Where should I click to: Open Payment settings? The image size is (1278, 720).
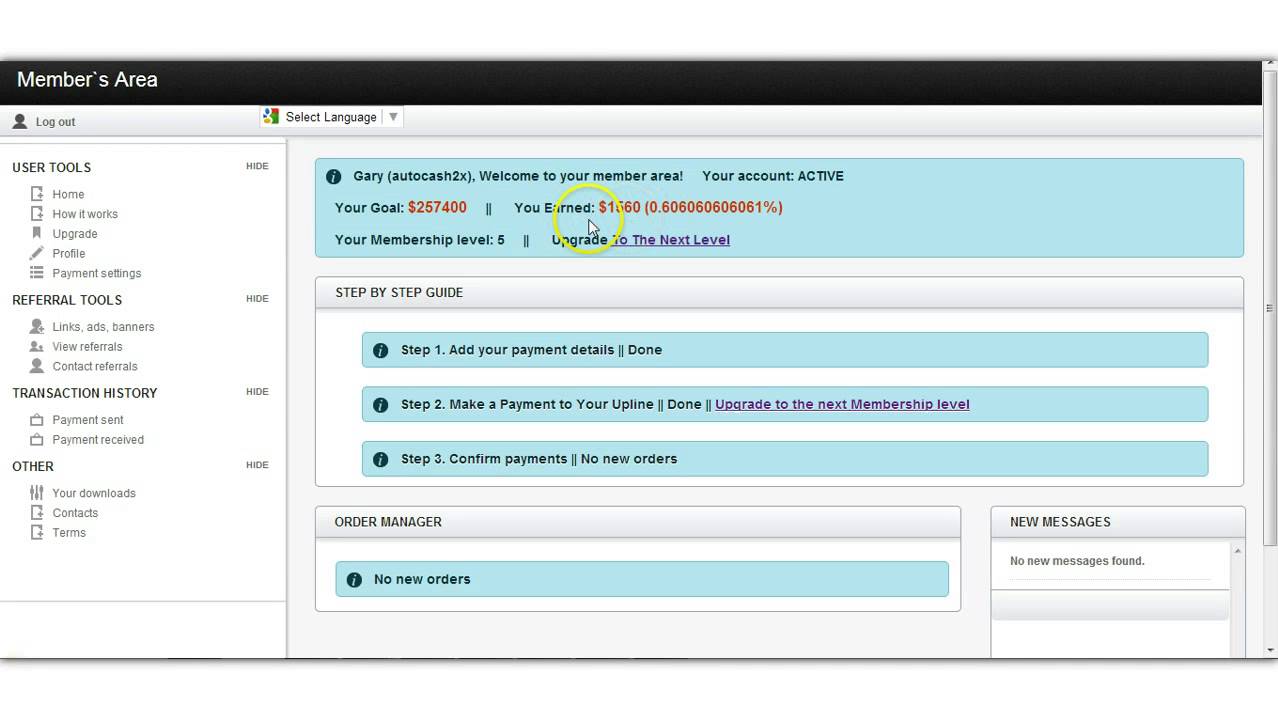tap(97, 273)
